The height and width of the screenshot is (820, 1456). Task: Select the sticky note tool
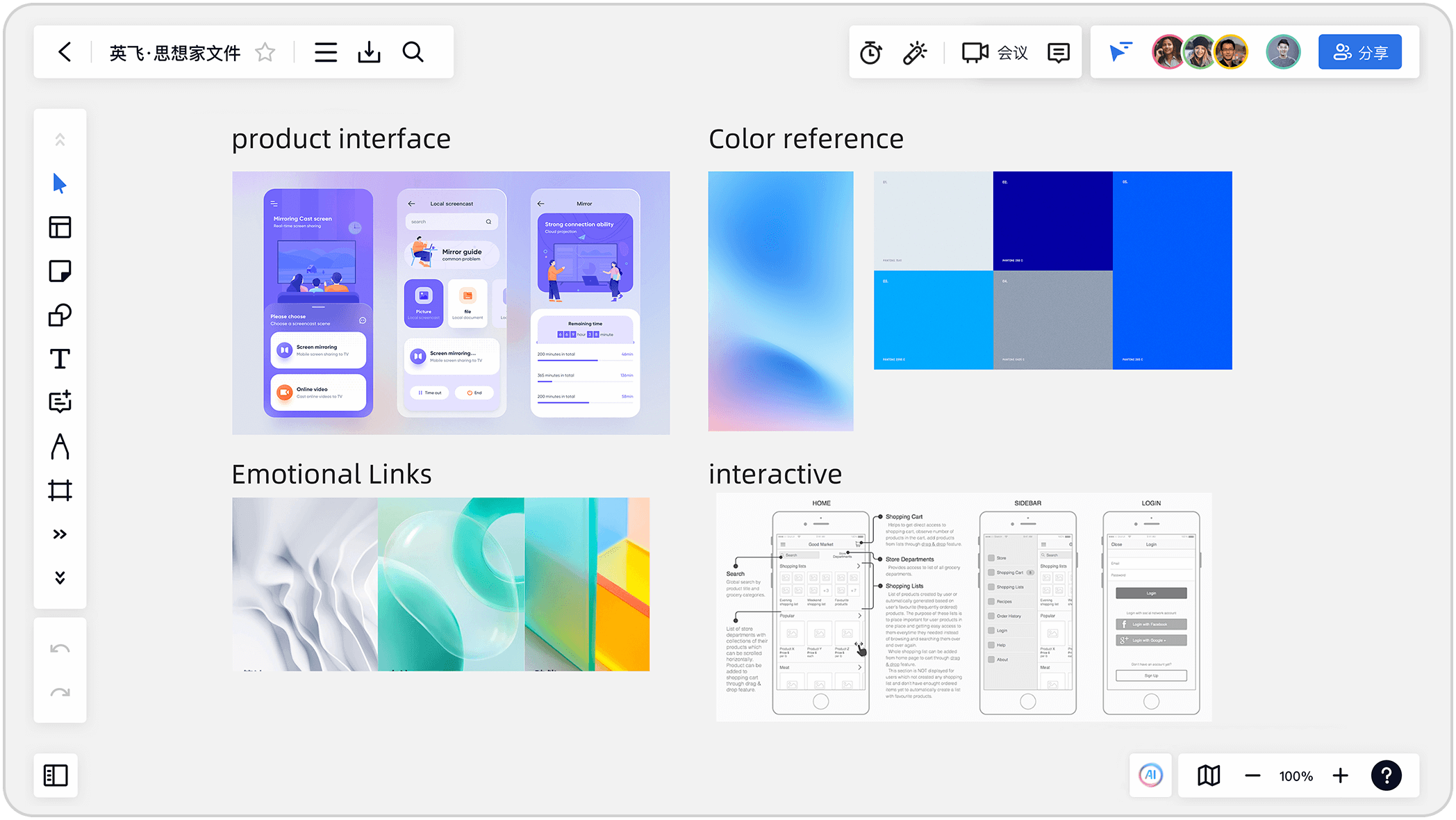pos(60,271)
